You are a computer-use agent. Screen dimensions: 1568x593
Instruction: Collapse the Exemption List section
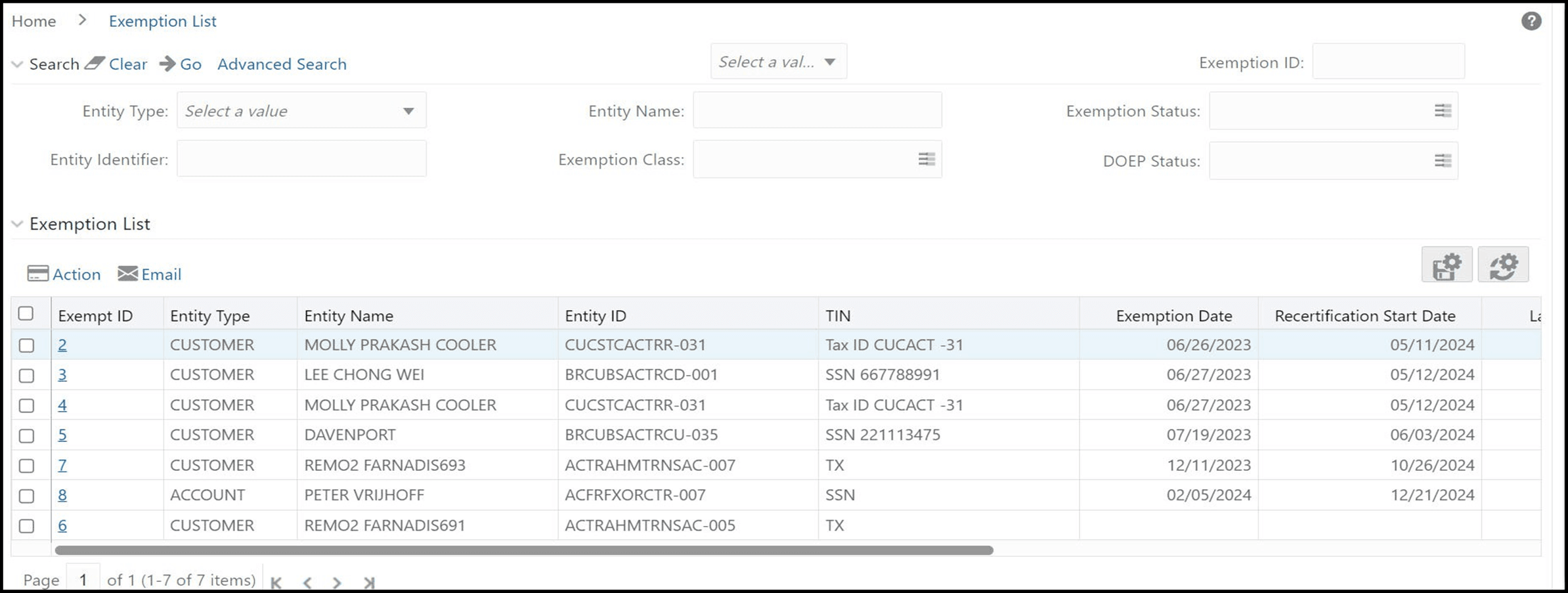16,223
